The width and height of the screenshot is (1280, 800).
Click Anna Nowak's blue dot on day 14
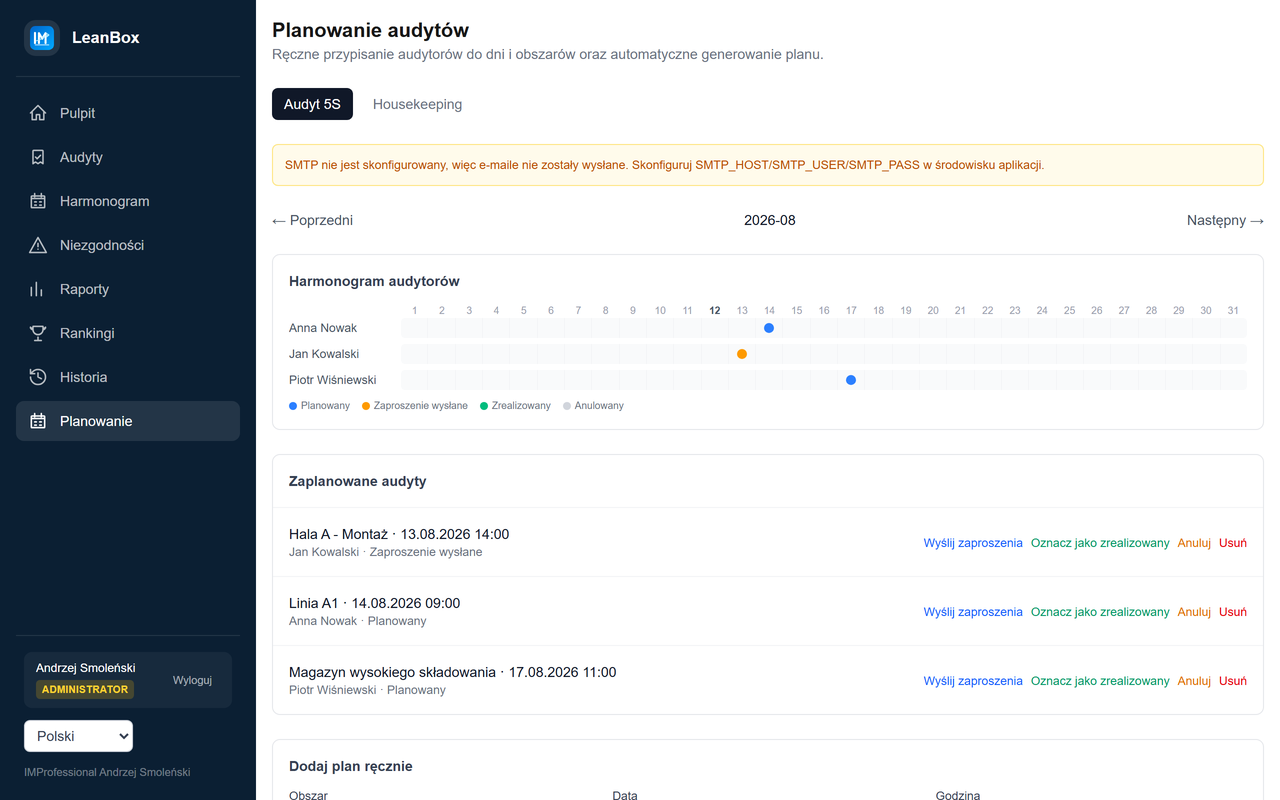click(769, 328)
